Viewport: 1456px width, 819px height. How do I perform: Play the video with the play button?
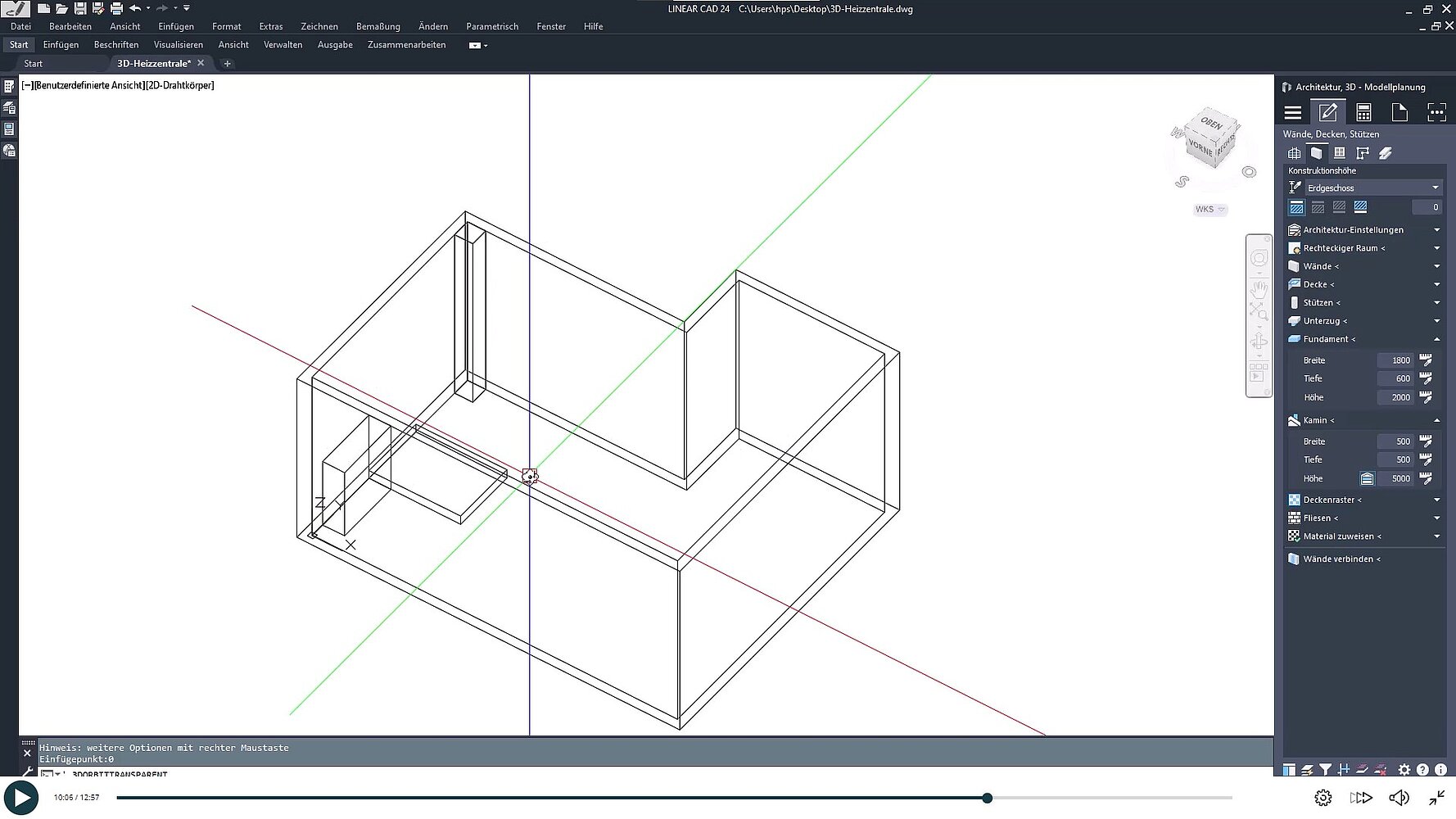click(x=21, y=798)
